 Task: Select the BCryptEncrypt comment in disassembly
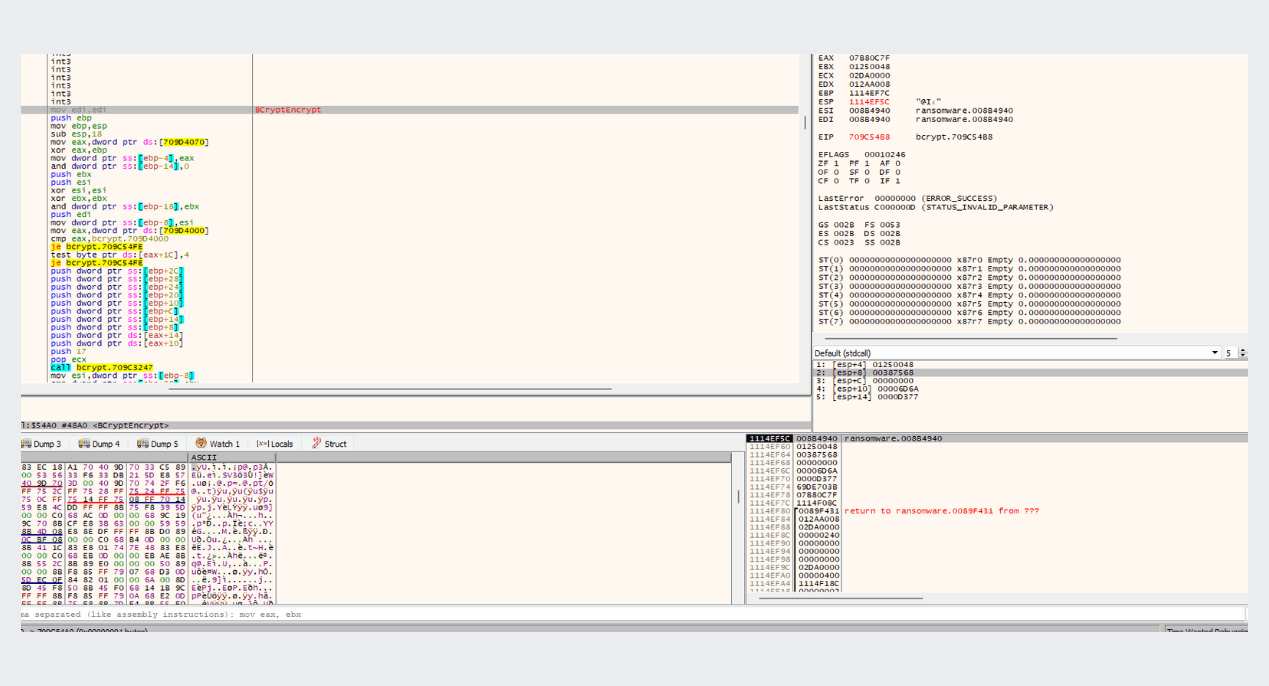point(289,109)
